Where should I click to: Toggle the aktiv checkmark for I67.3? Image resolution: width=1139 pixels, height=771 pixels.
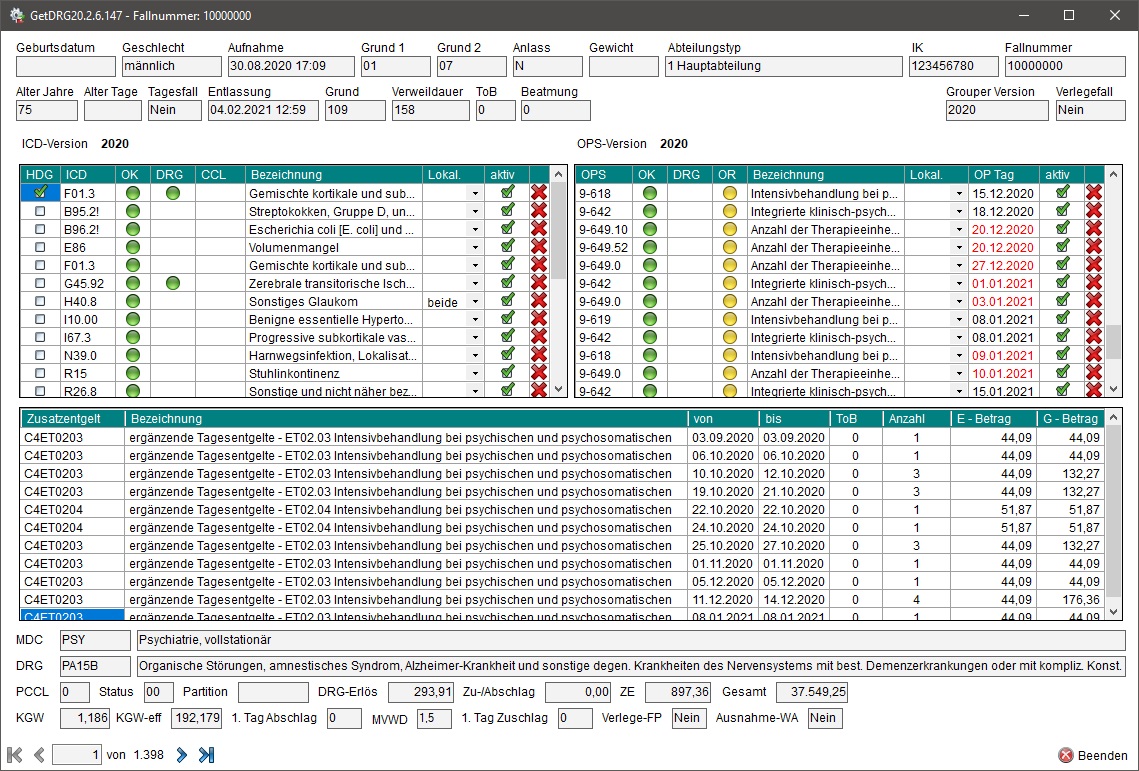point(508,336)
